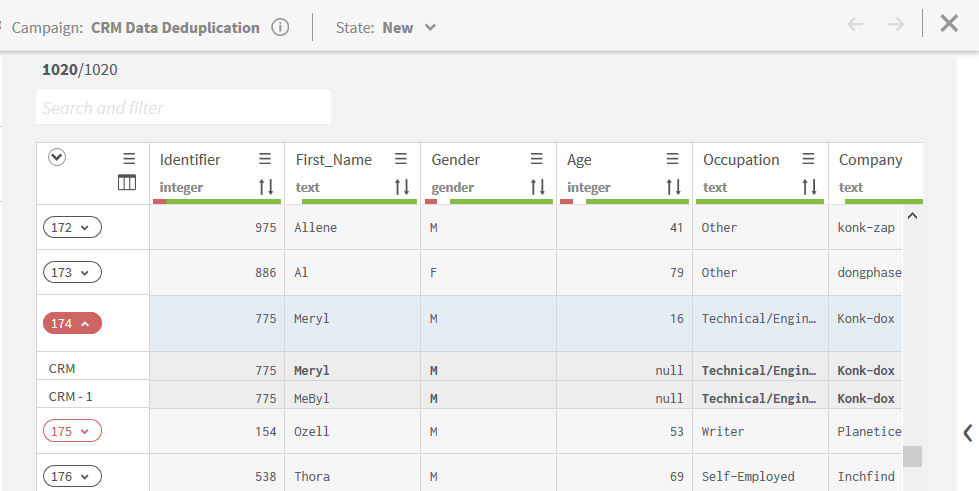
Task: Sort by the First_Name column arrows
Action: [x=401, y=187]
